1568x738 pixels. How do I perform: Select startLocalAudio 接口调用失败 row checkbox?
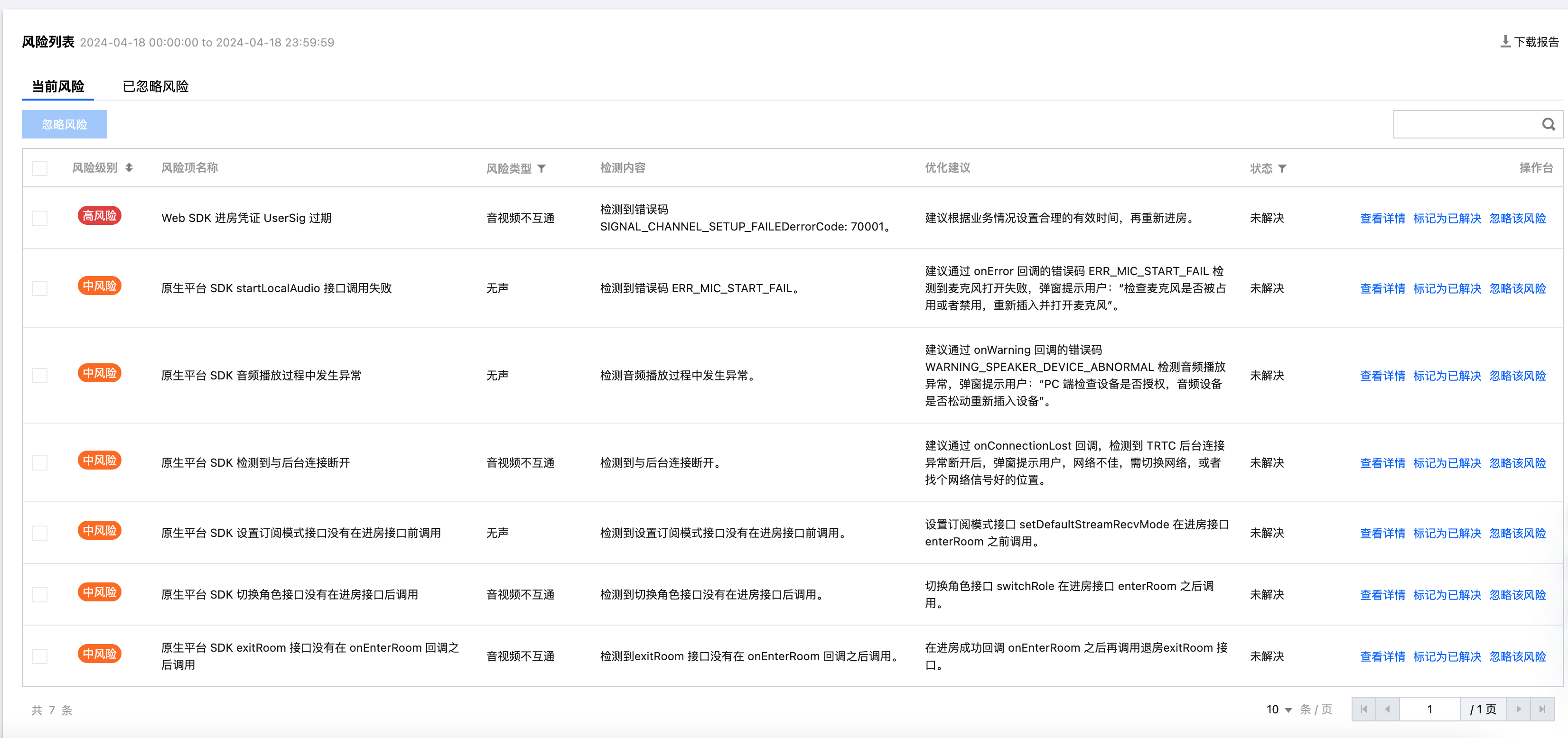[x=40, y=288]
